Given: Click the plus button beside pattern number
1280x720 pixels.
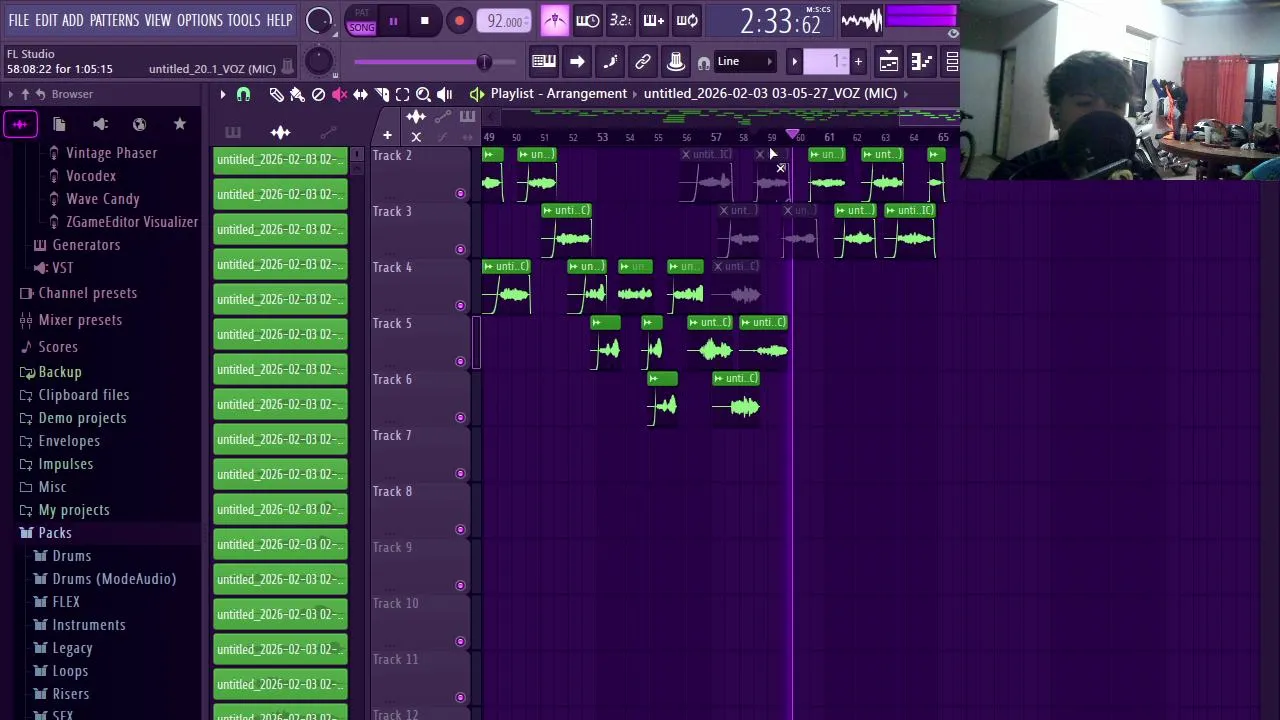Looking at the screenshot, I should pos(858,62).
